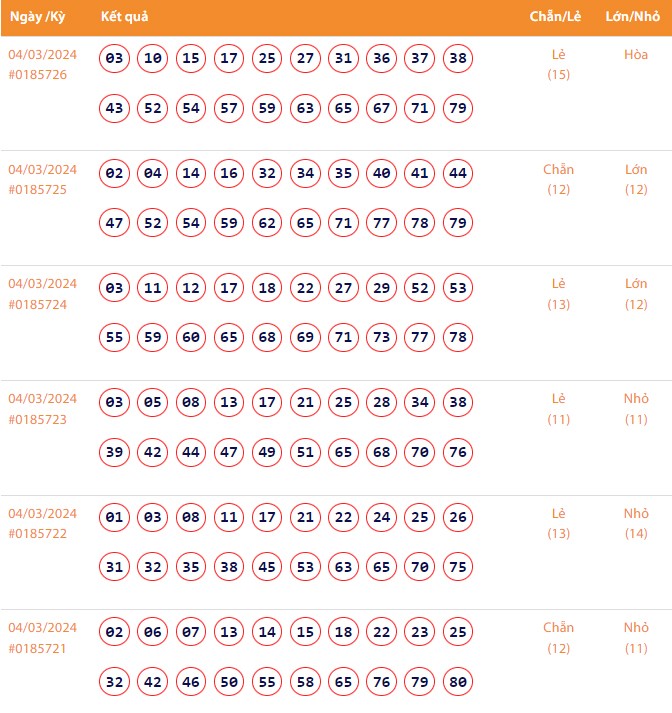Choose ball 50 in draw #0185721
The height and width of the screenshot is (713, 672).
(229, 682)
